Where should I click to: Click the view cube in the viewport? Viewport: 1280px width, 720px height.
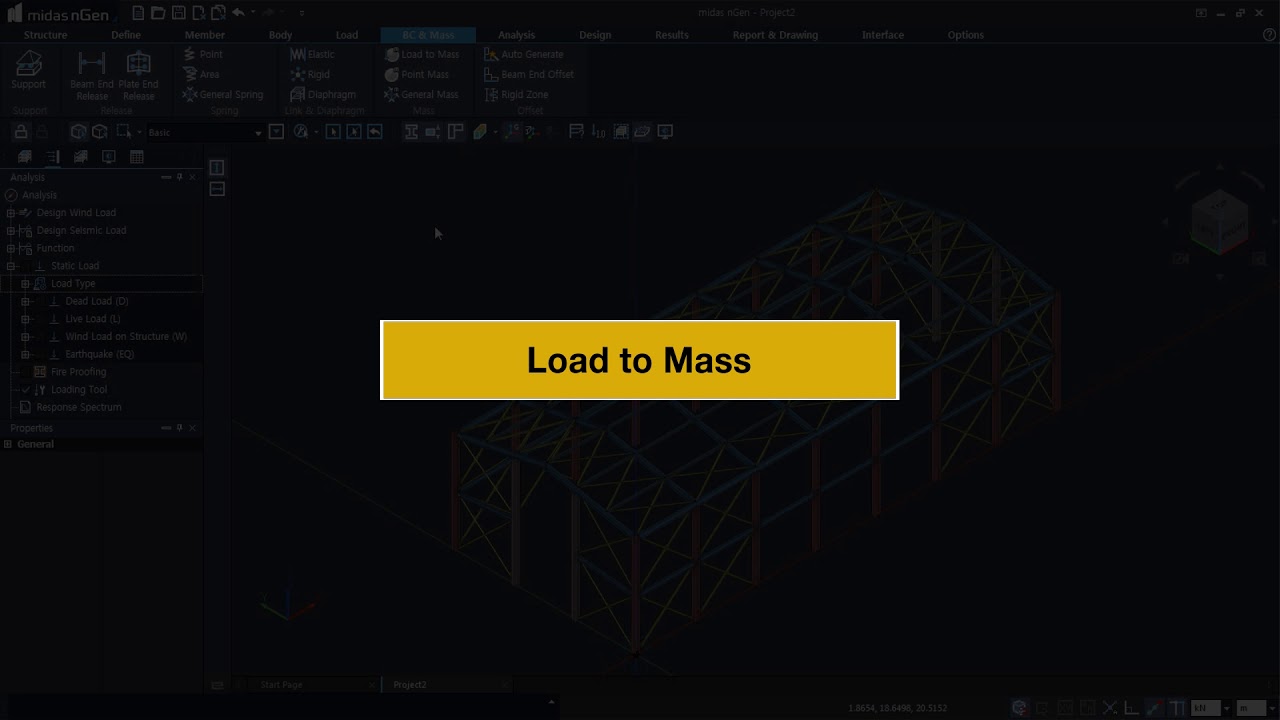pyautogui.click(x=1220, y=222)
